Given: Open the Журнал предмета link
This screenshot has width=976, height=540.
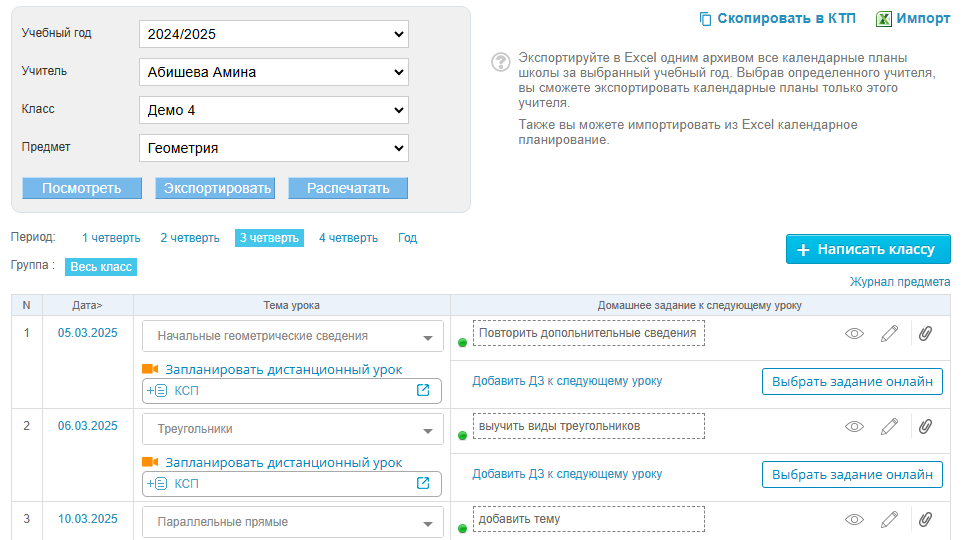Looking at the screenshot, I should pyautogui.click(x=899, y=282).
